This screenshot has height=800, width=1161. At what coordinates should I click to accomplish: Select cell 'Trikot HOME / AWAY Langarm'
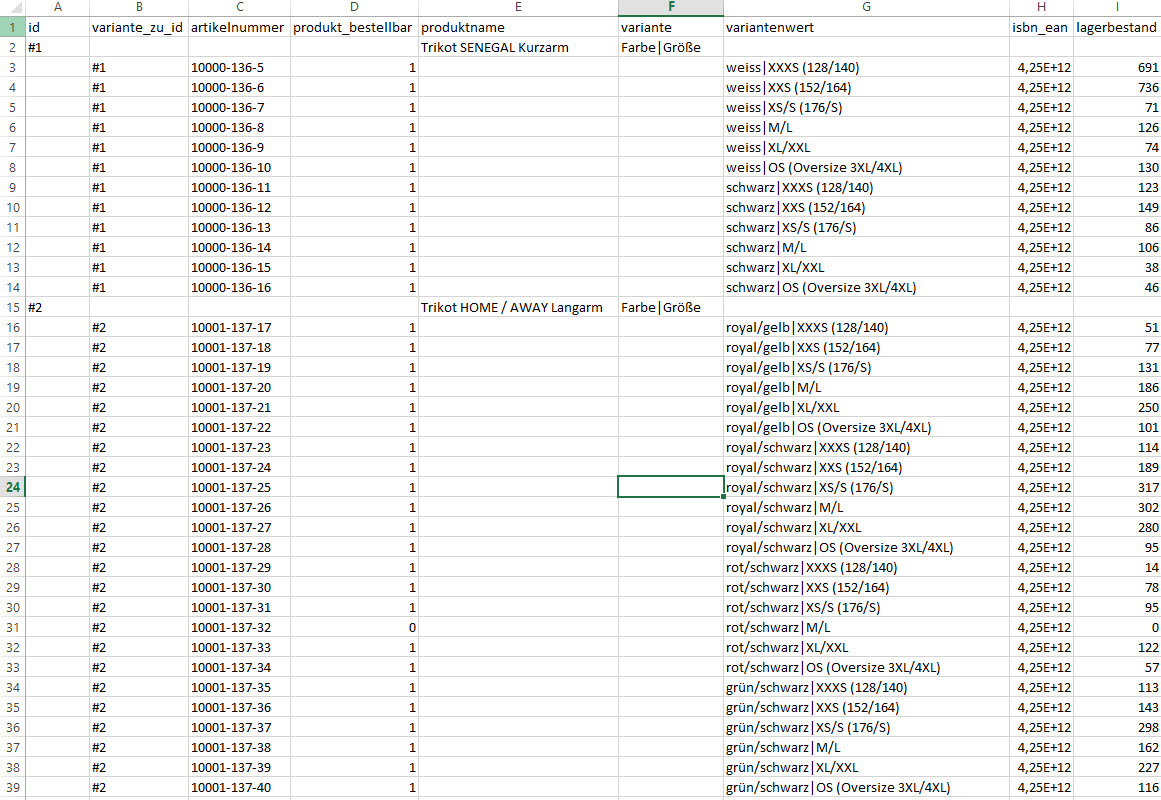tap(518, 307)
